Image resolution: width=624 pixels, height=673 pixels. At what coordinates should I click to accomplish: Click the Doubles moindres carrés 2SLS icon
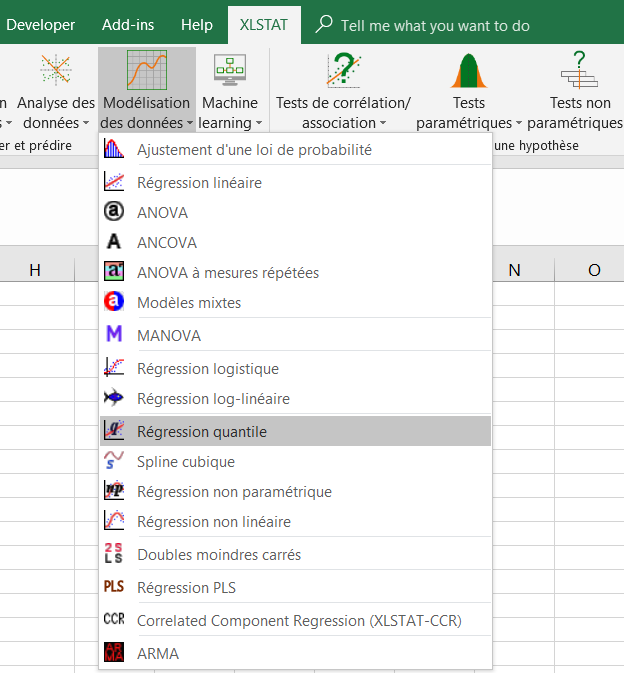pos(114,554)
